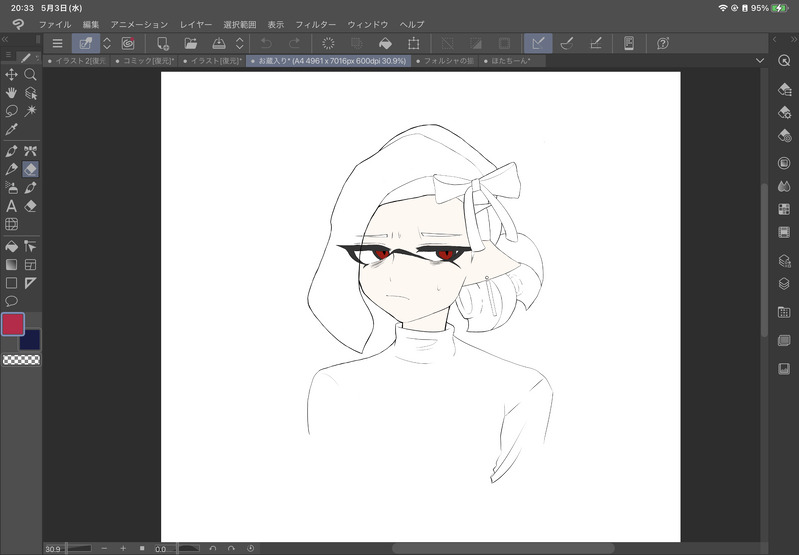Image resolution: width=799 pixels, height=555 pixels.
Task: Click the Undo arrow in the command bar
Action: tap(266, 43)
